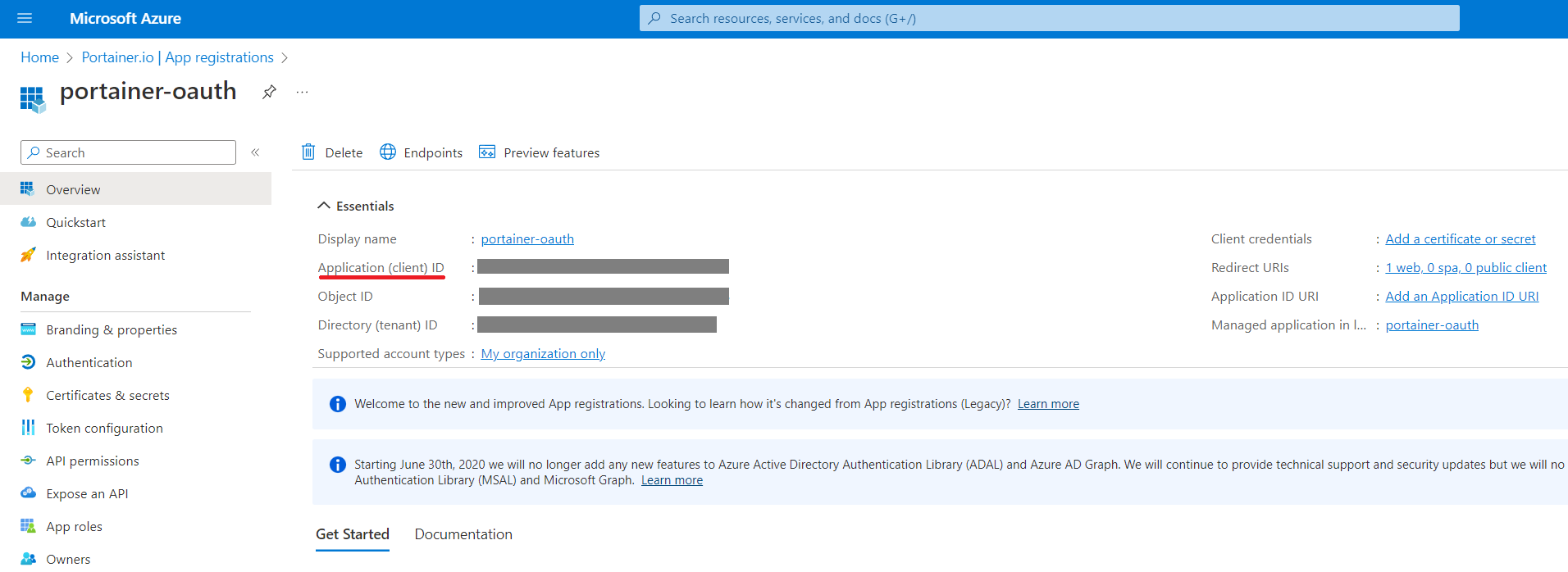Switch to the Documentation tab

coord(463,534)
